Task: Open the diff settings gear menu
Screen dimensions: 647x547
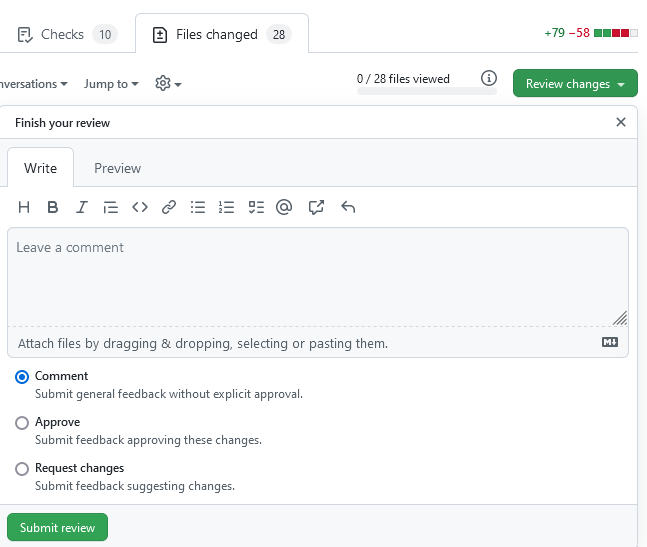Action: [x=167, y=84]
